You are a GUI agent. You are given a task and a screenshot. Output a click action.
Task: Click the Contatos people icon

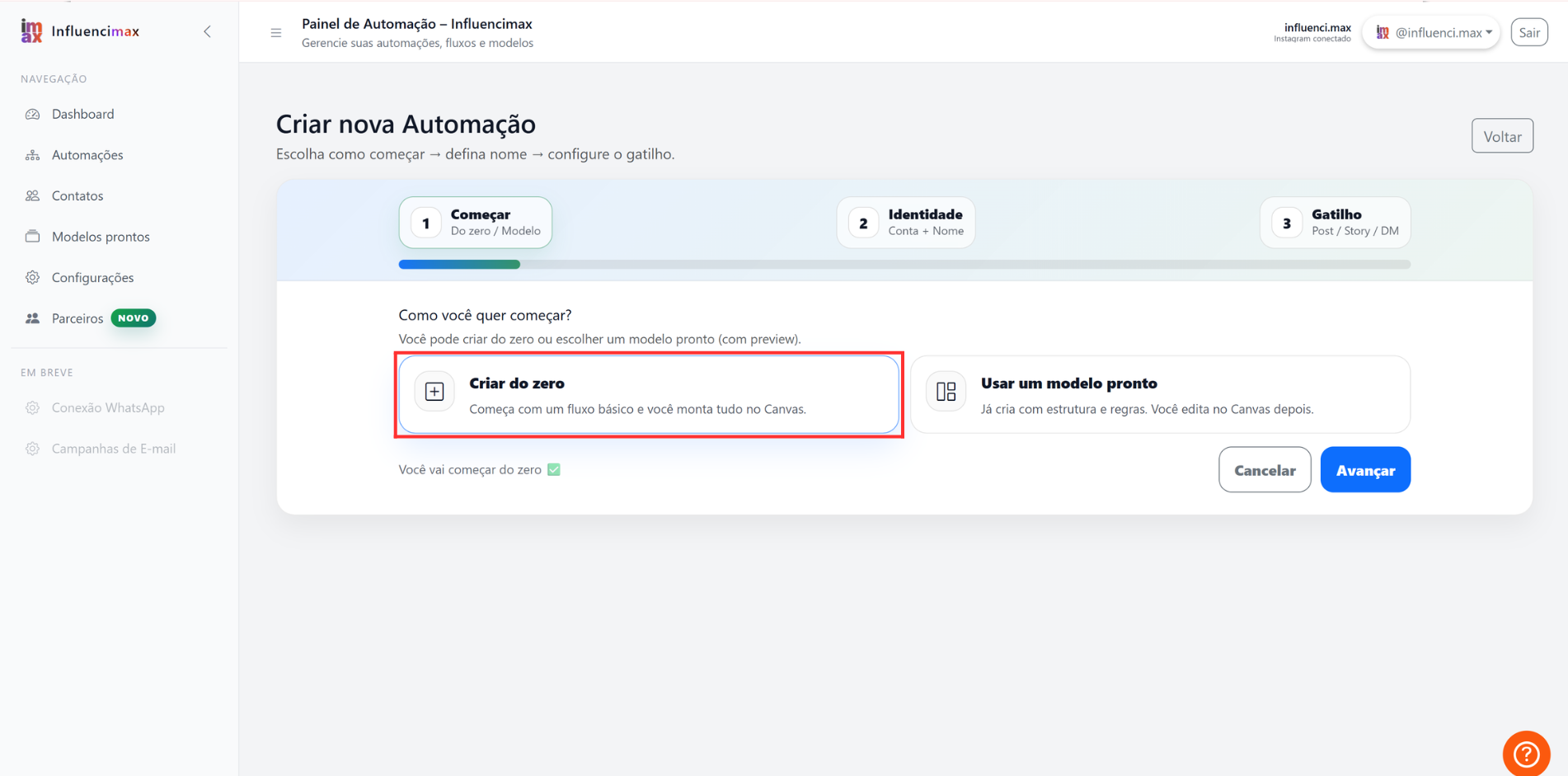pyautogui.click(x=33, y=195)
